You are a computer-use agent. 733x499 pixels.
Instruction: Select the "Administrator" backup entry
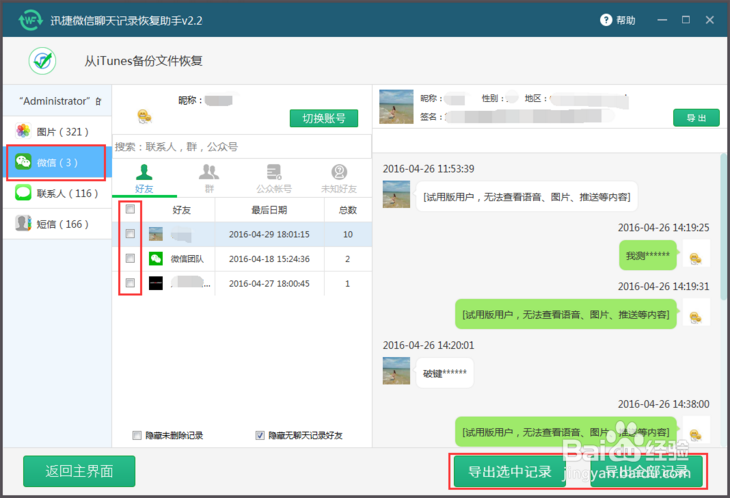57,101
